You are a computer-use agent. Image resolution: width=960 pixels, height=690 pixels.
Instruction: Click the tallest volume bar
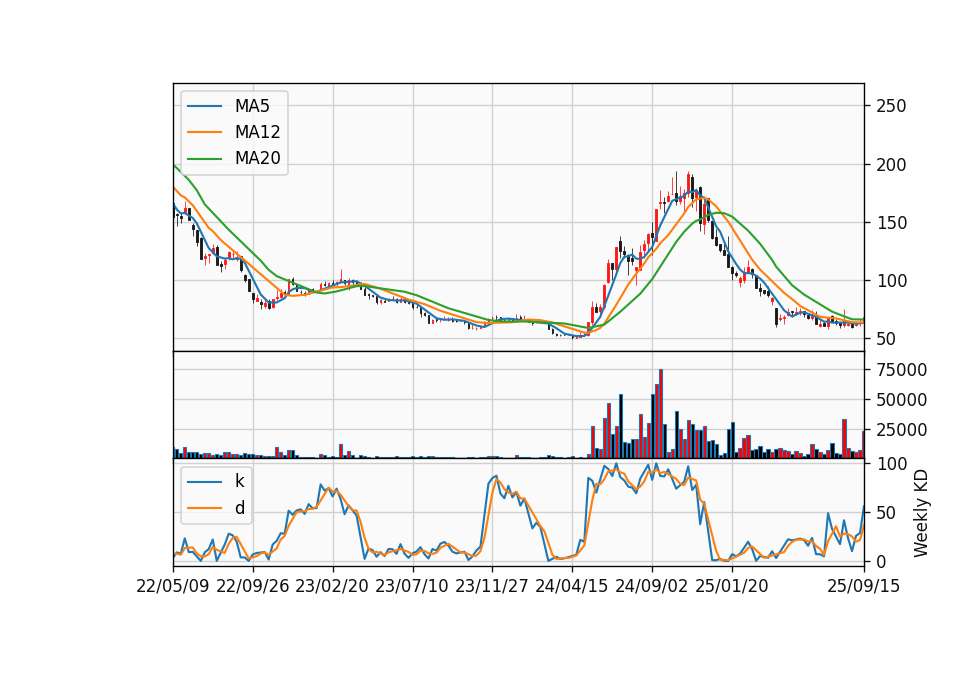661,414
